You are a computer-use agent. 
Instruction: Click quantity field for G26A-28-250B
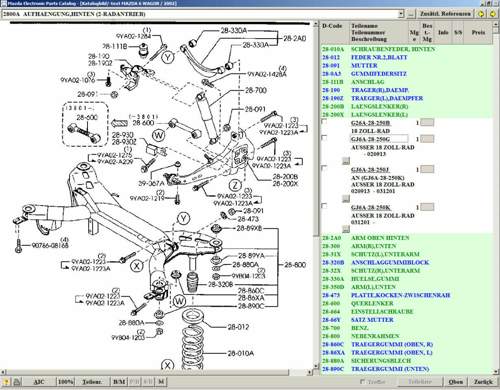(x=427, y=122)
